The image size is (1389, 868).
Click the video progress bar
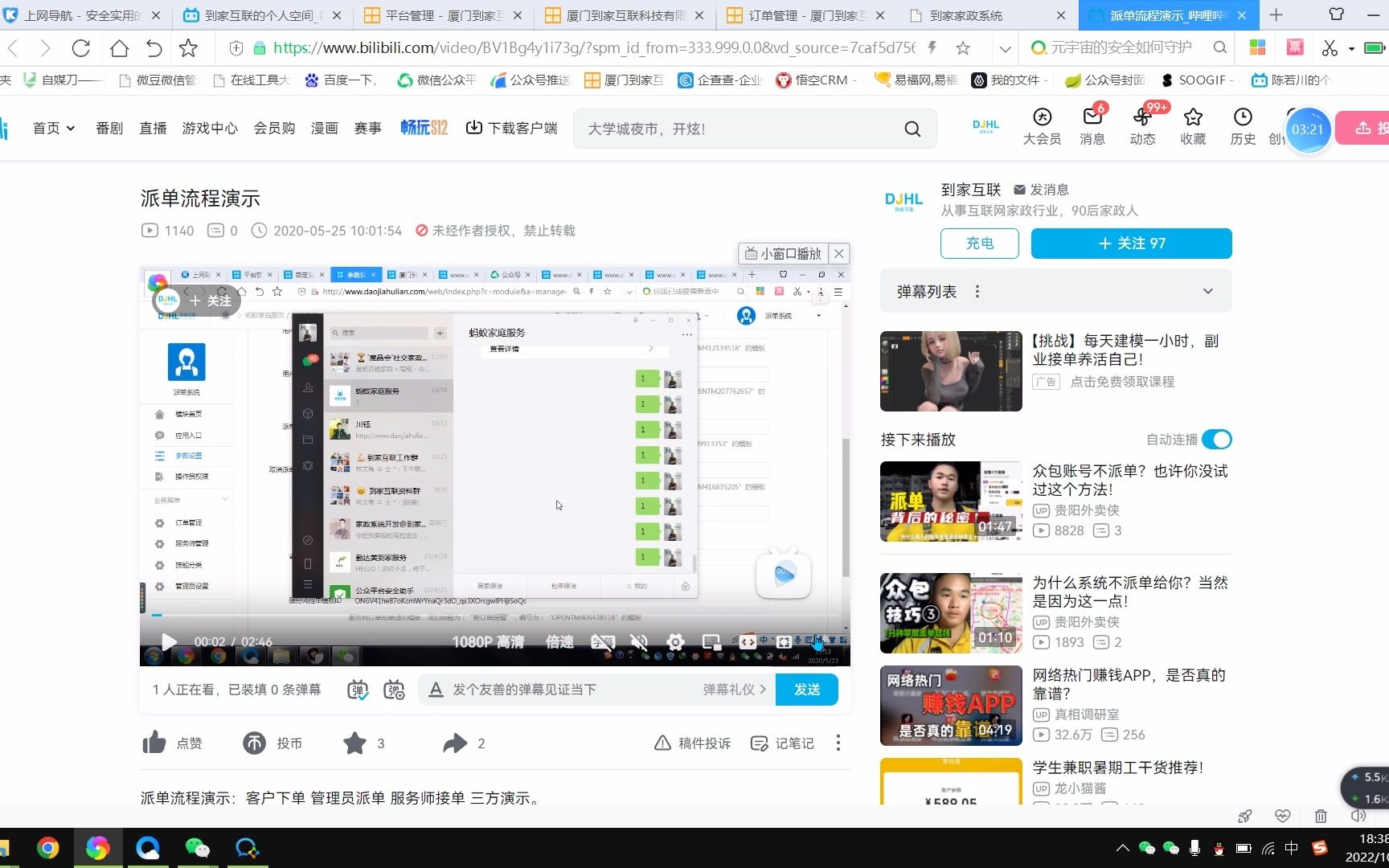494,616
